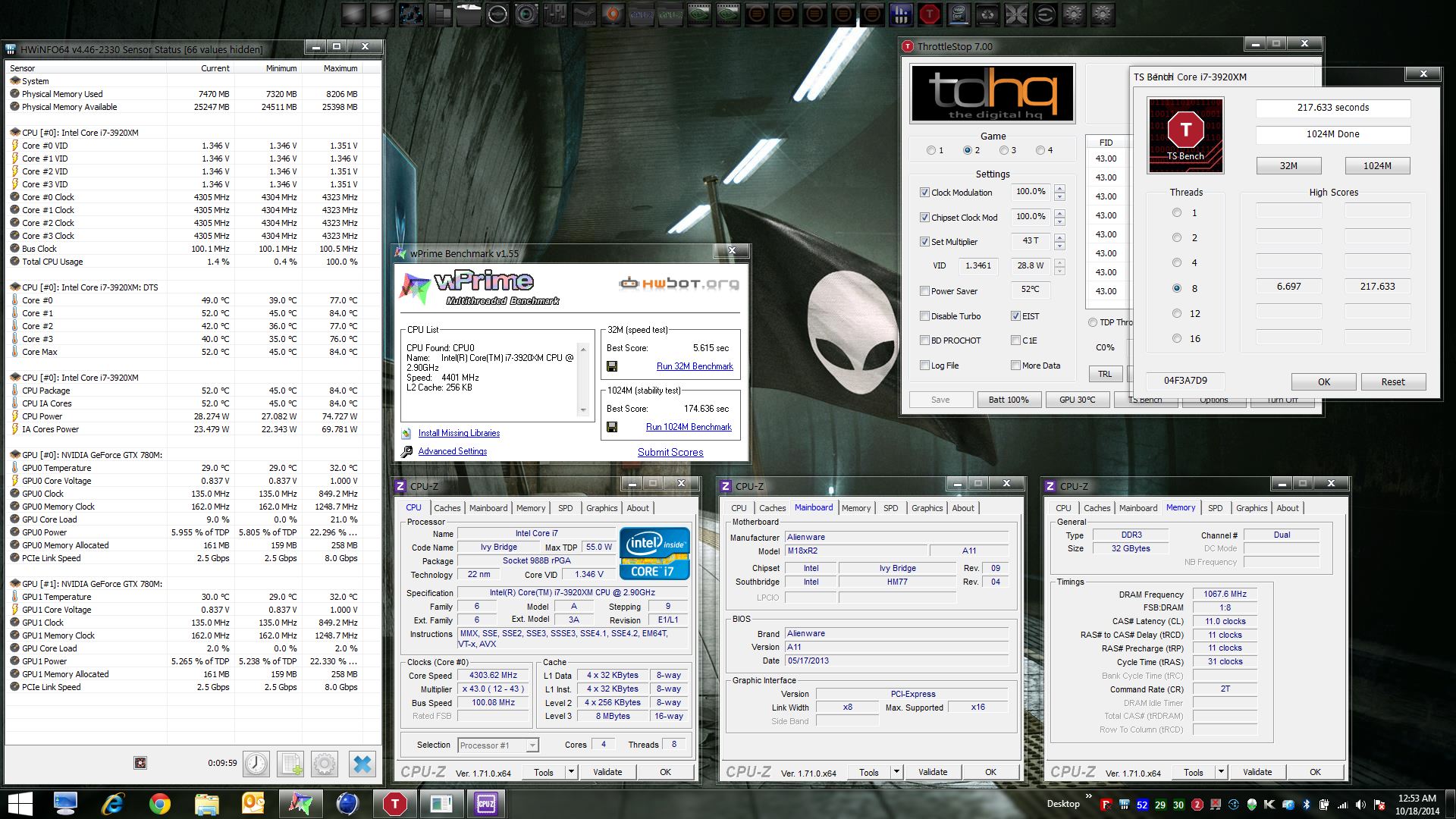Screen dimensions: 1456x819
Task: Open File Explorer from taskbar
Action: click(206, 804)
